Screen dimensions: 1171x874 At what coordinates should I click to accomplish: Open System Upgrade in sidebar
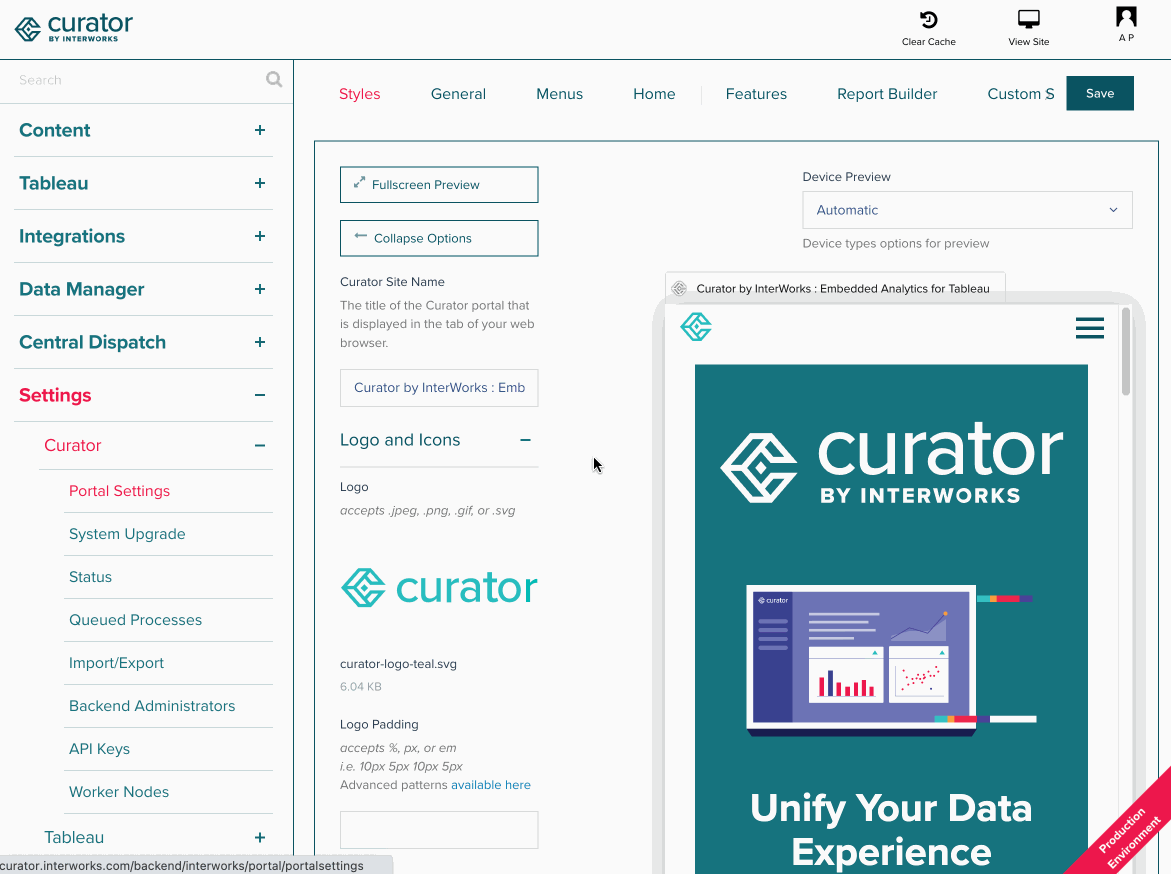click(127, 534)
